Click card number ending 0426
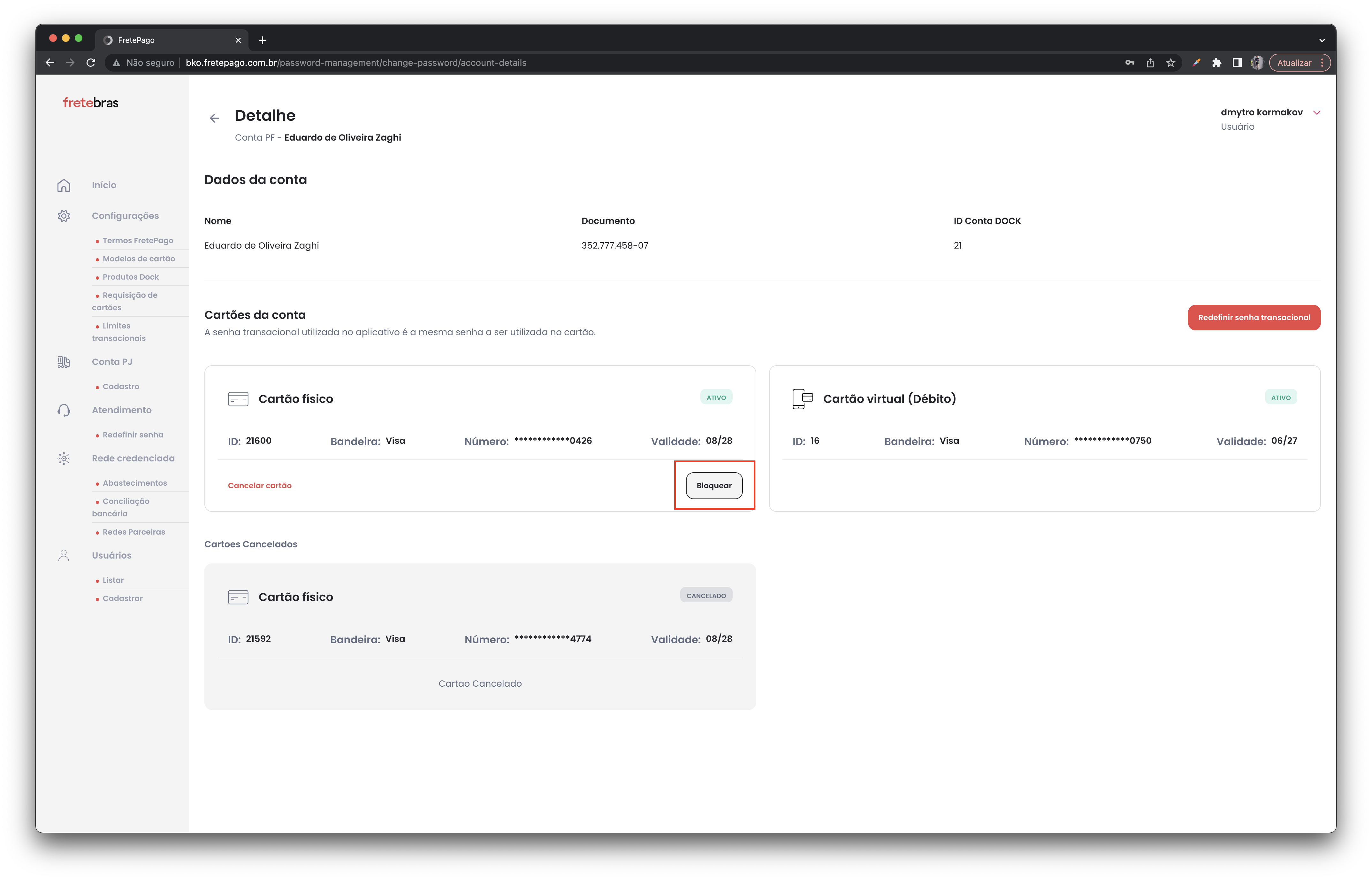 (x=553, y=441)
